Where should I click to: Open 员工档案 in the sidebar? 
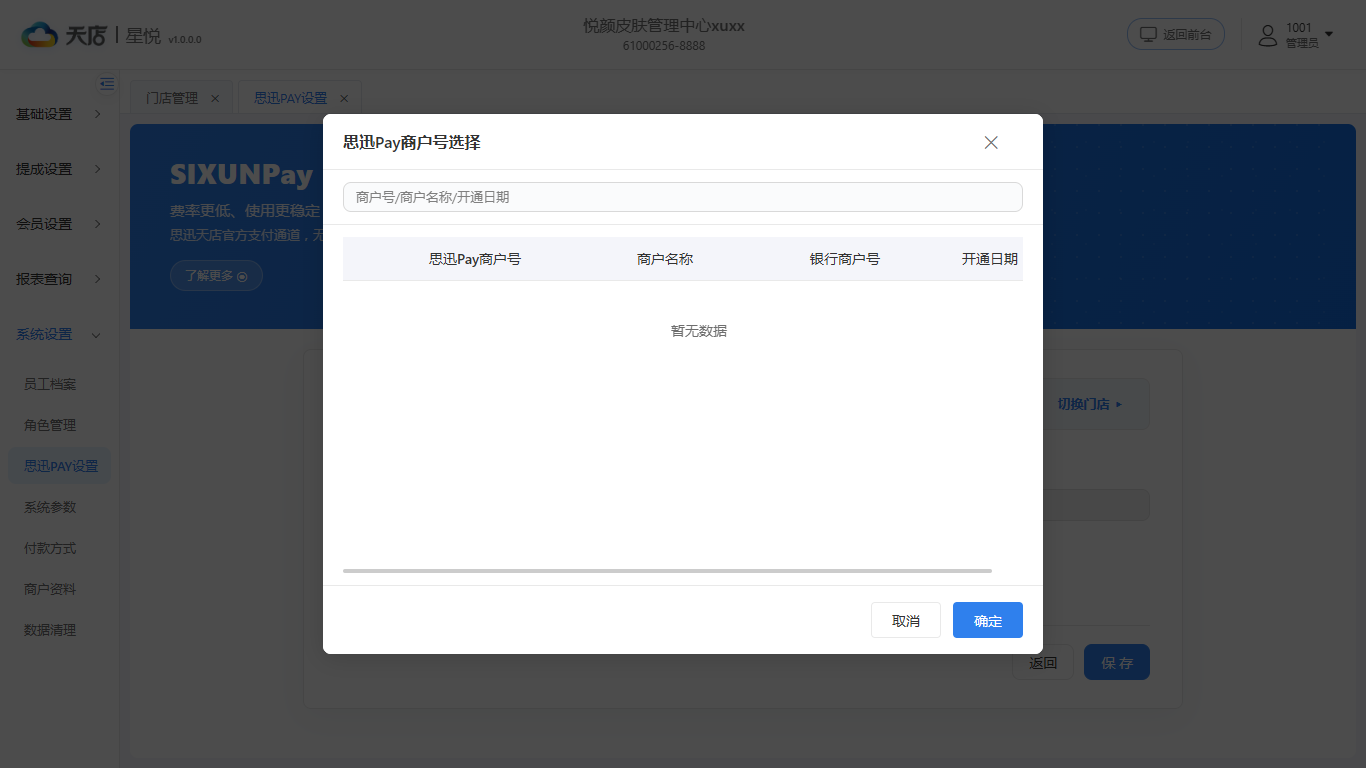click(x=50, y=384)
